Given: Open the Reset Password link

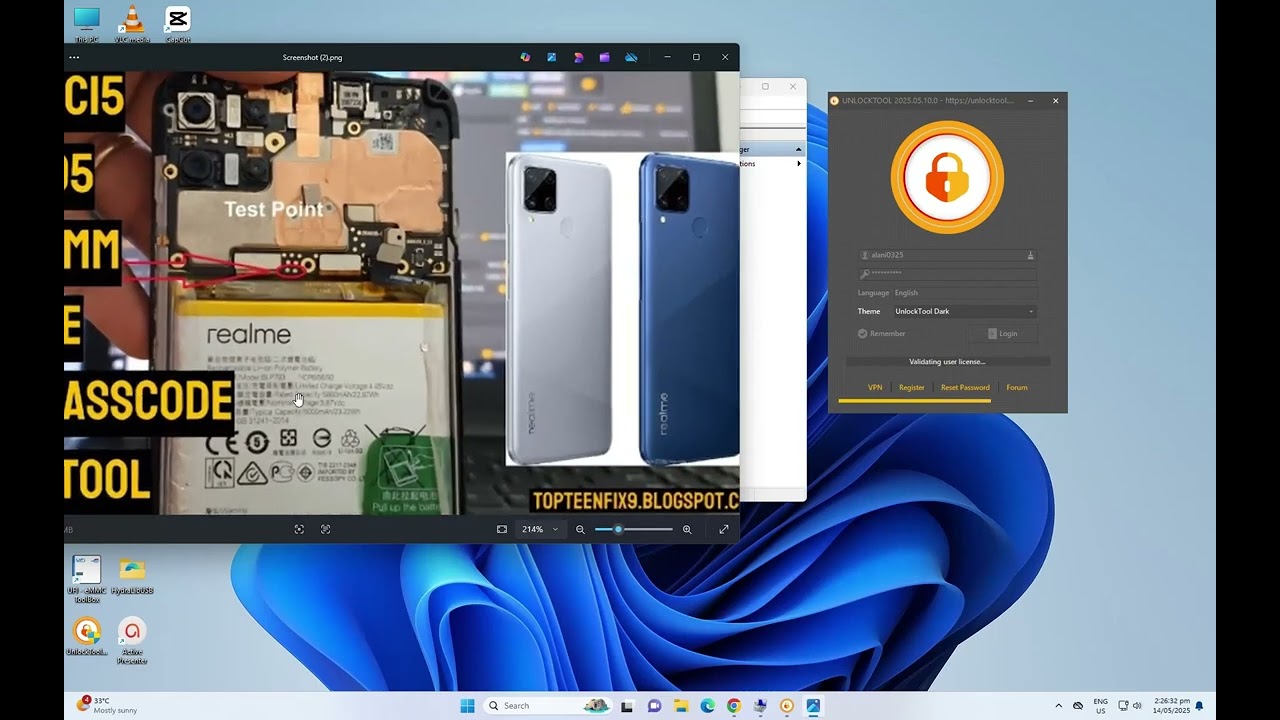Looking at the screenshot, I should click(x=965, y=387).
